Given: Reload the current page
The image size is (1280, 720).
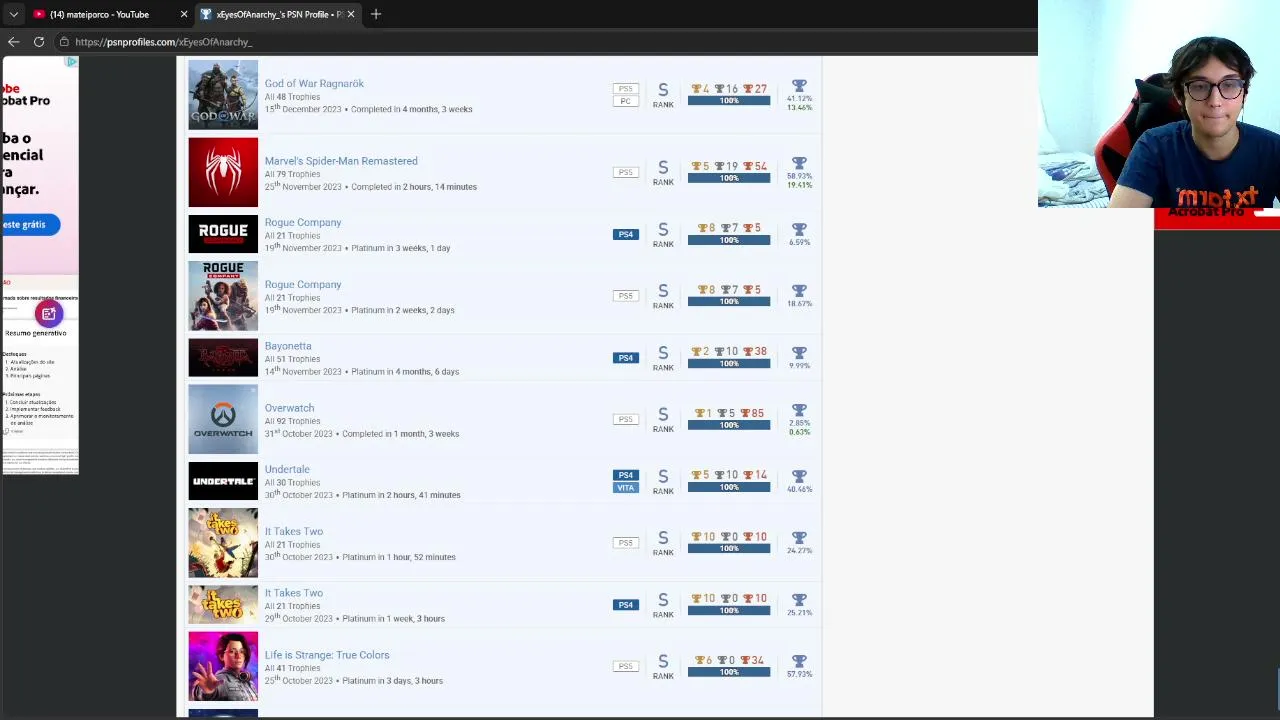Looking at the screenshot, I should click(39, 42).
